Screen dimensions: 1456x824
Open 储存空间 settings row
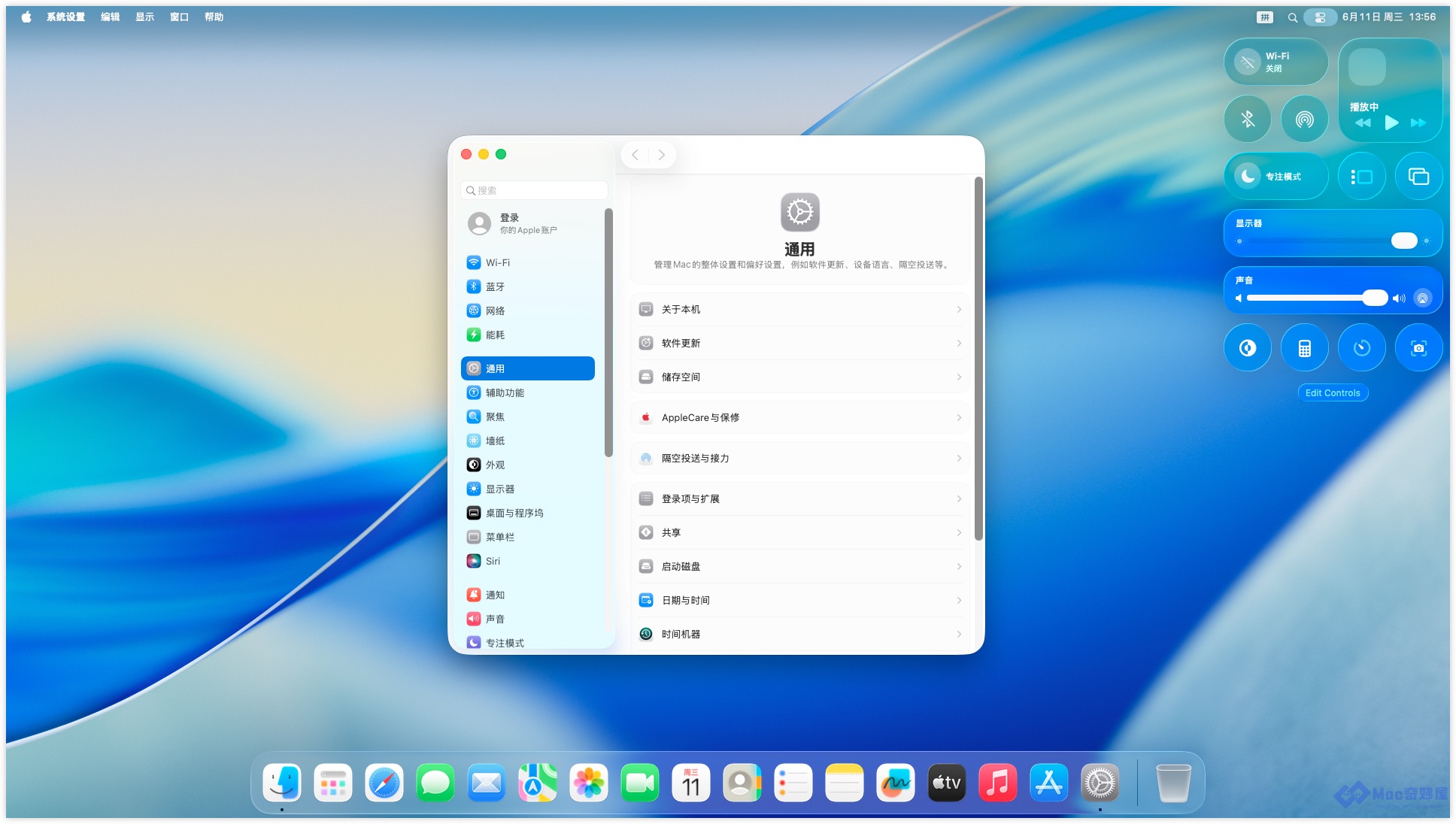click(800, 377)
